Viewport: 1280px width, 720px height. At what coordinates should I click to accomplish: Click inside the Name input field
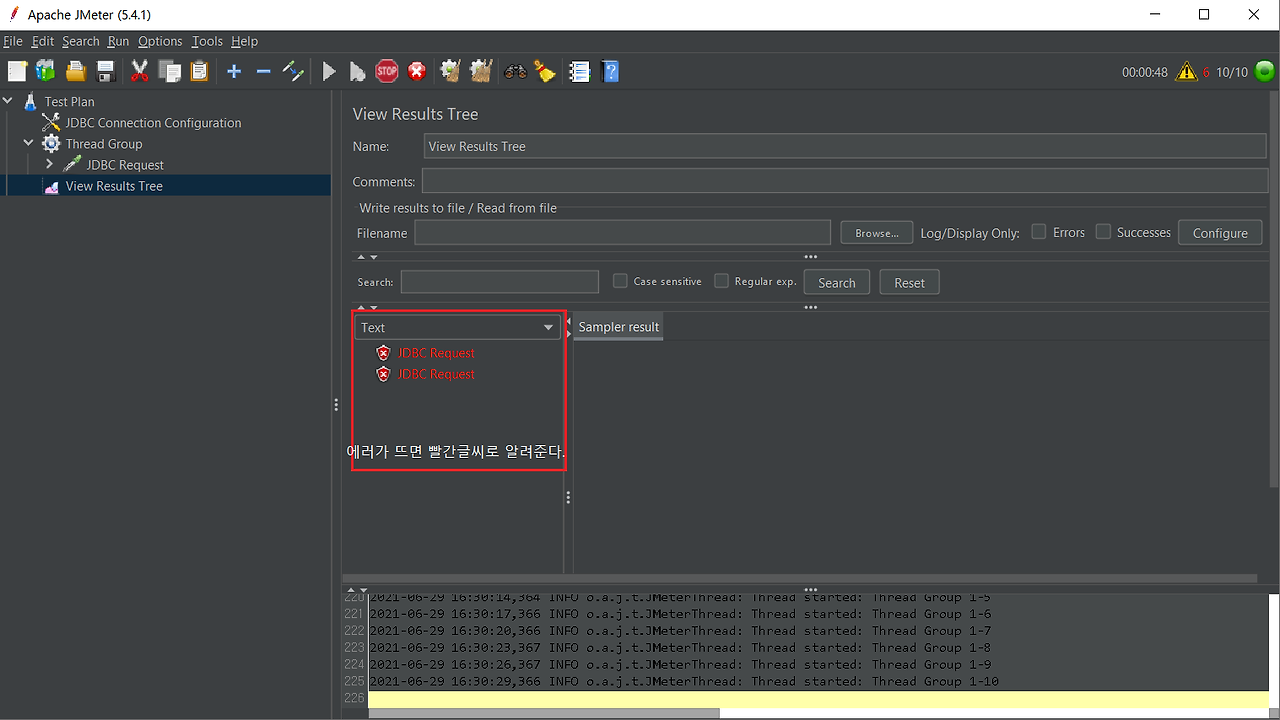pos(845,146)
